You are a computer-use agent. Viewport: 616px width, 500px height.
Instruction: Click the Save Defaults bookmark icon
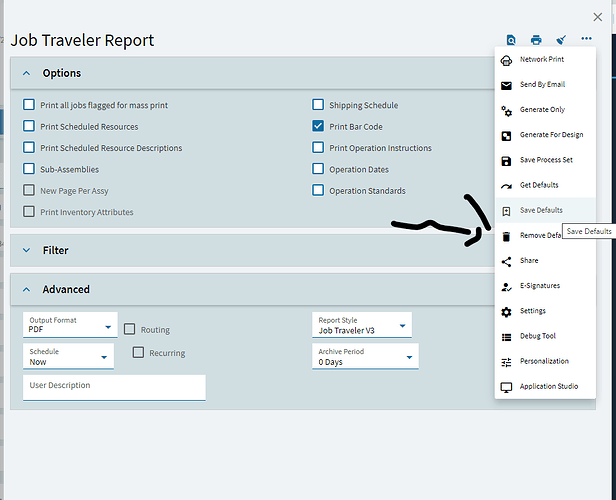pyautogui.click(x=506, y=212)
